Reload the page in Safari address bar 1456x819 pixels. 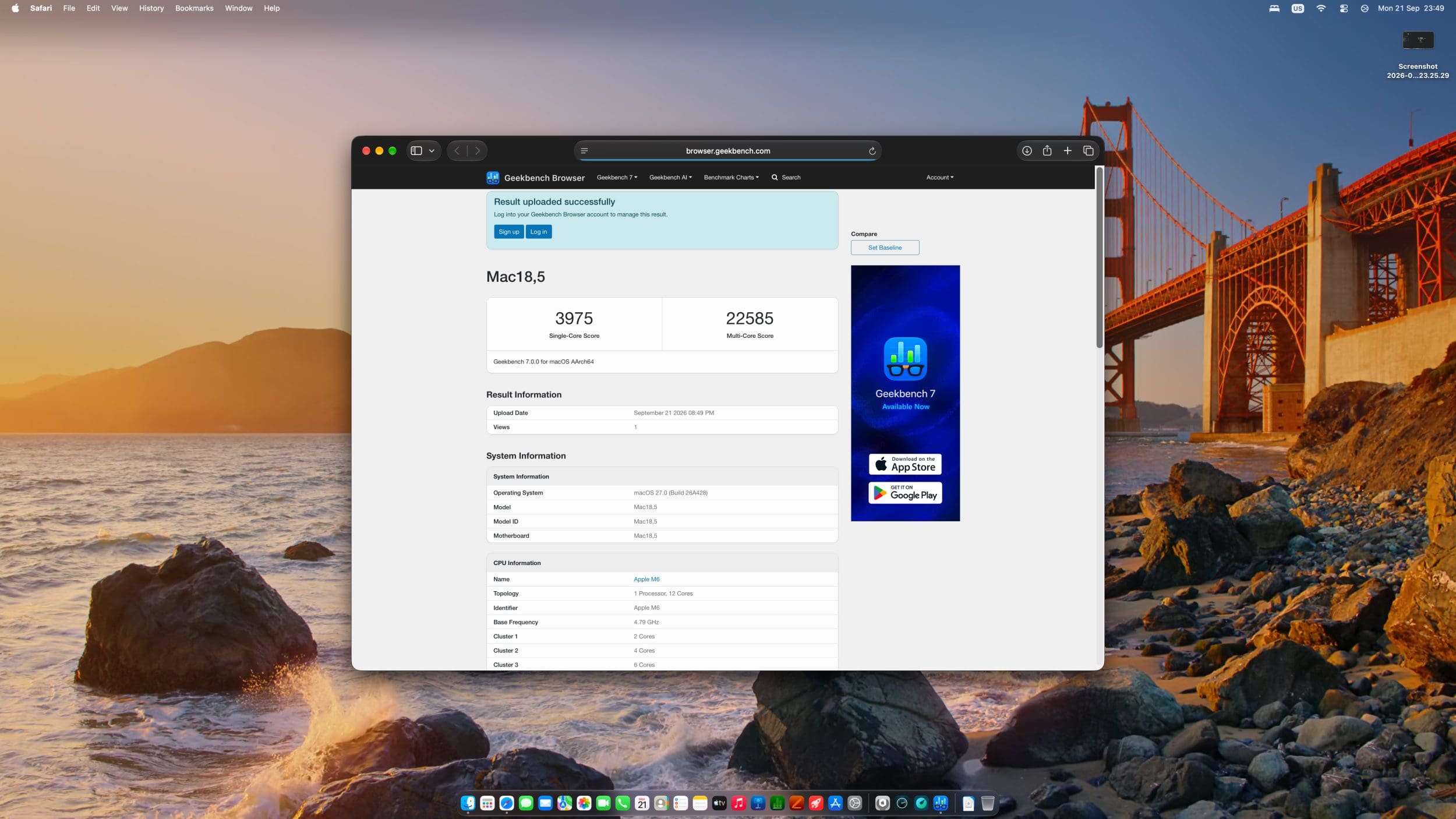(x=872, y=151)
